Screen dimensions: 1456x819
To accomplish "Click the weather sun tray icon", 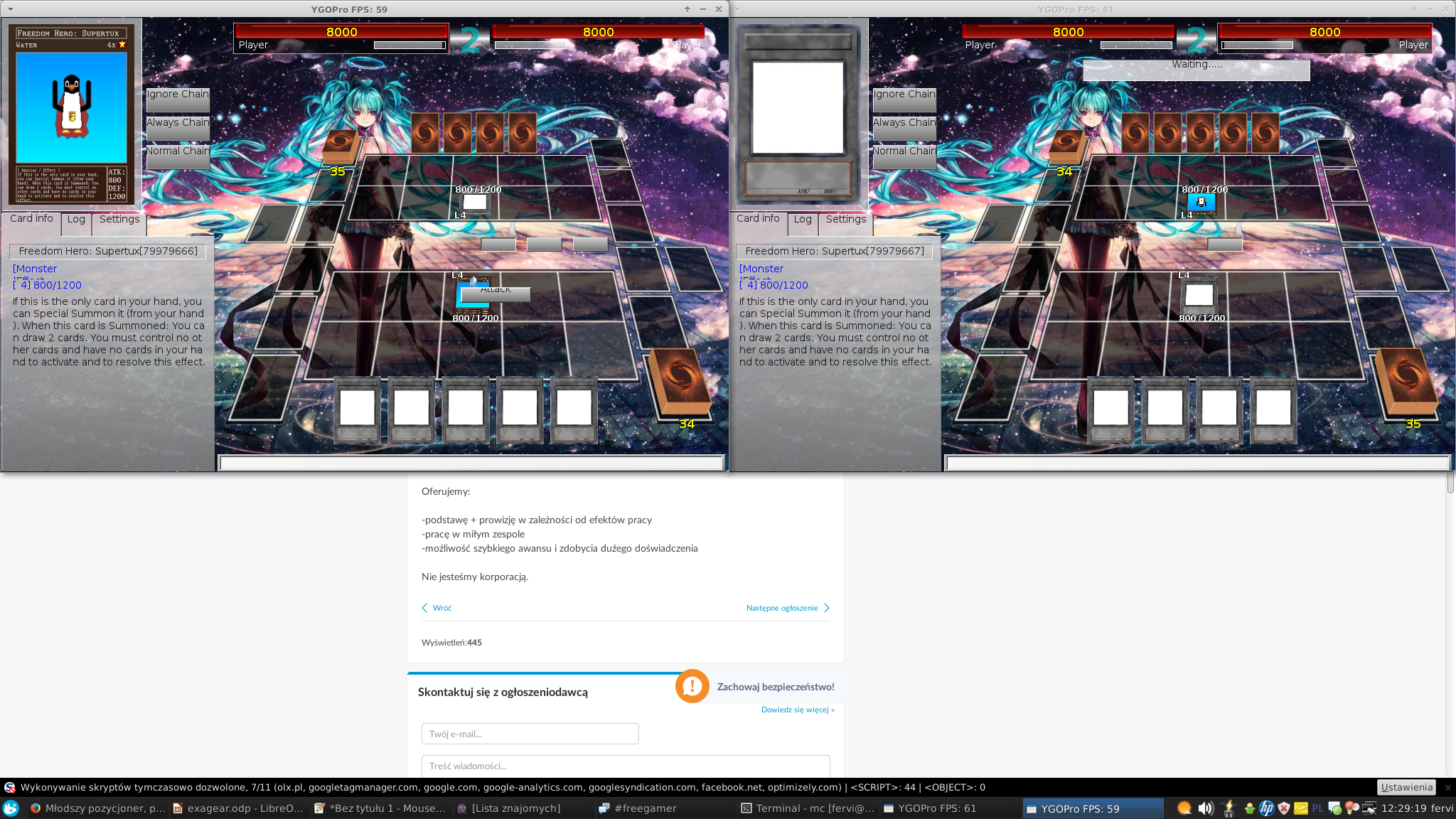I will (x=1184, y=808).
